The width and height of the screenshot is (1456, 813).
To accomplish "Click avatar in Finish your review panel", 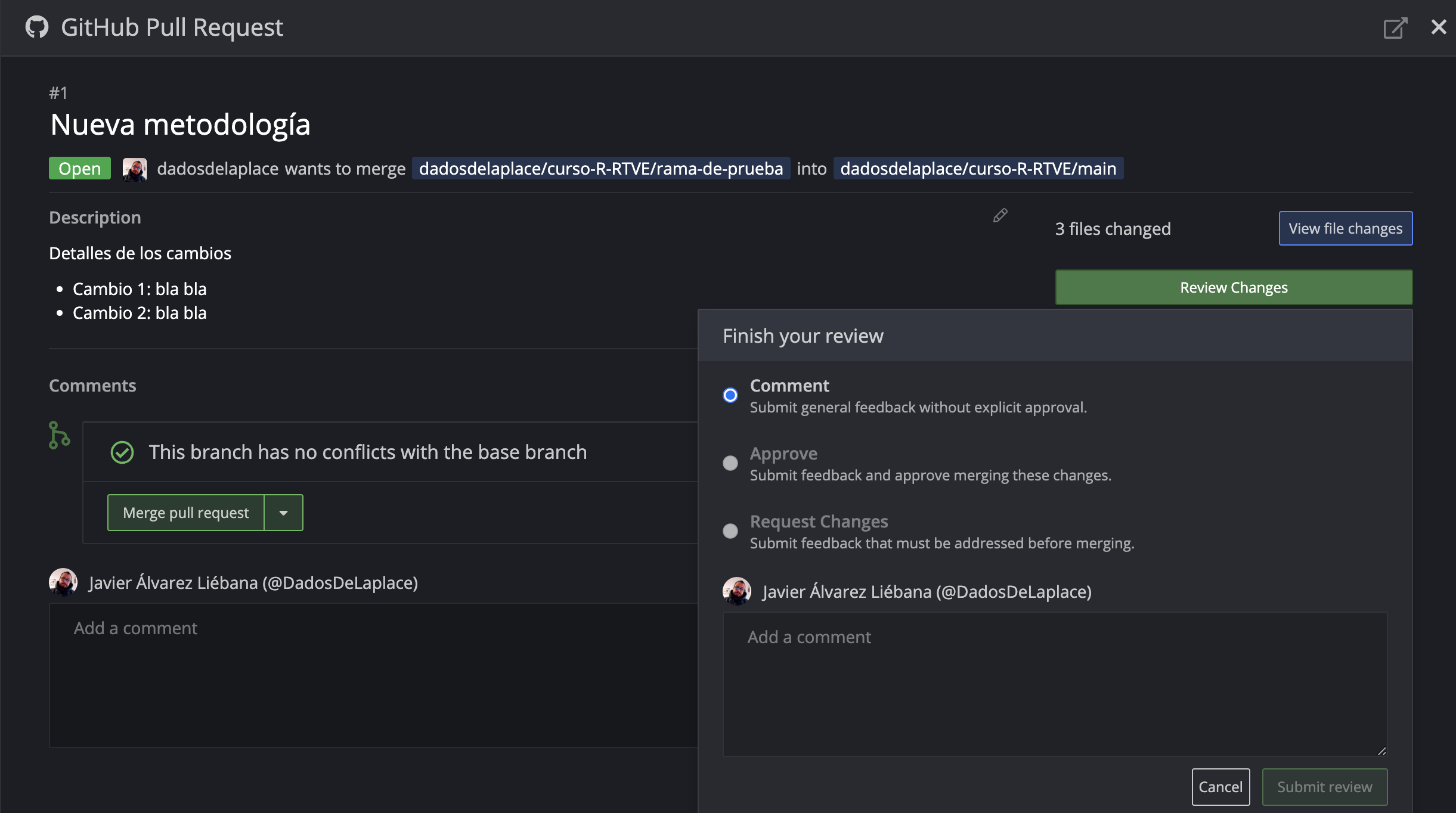I will pyautogui.click(x=737, y=591).
